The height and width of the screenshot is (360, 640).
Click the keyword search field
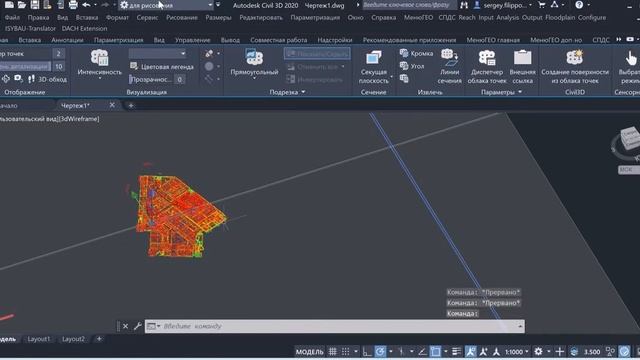pos(409,5)
